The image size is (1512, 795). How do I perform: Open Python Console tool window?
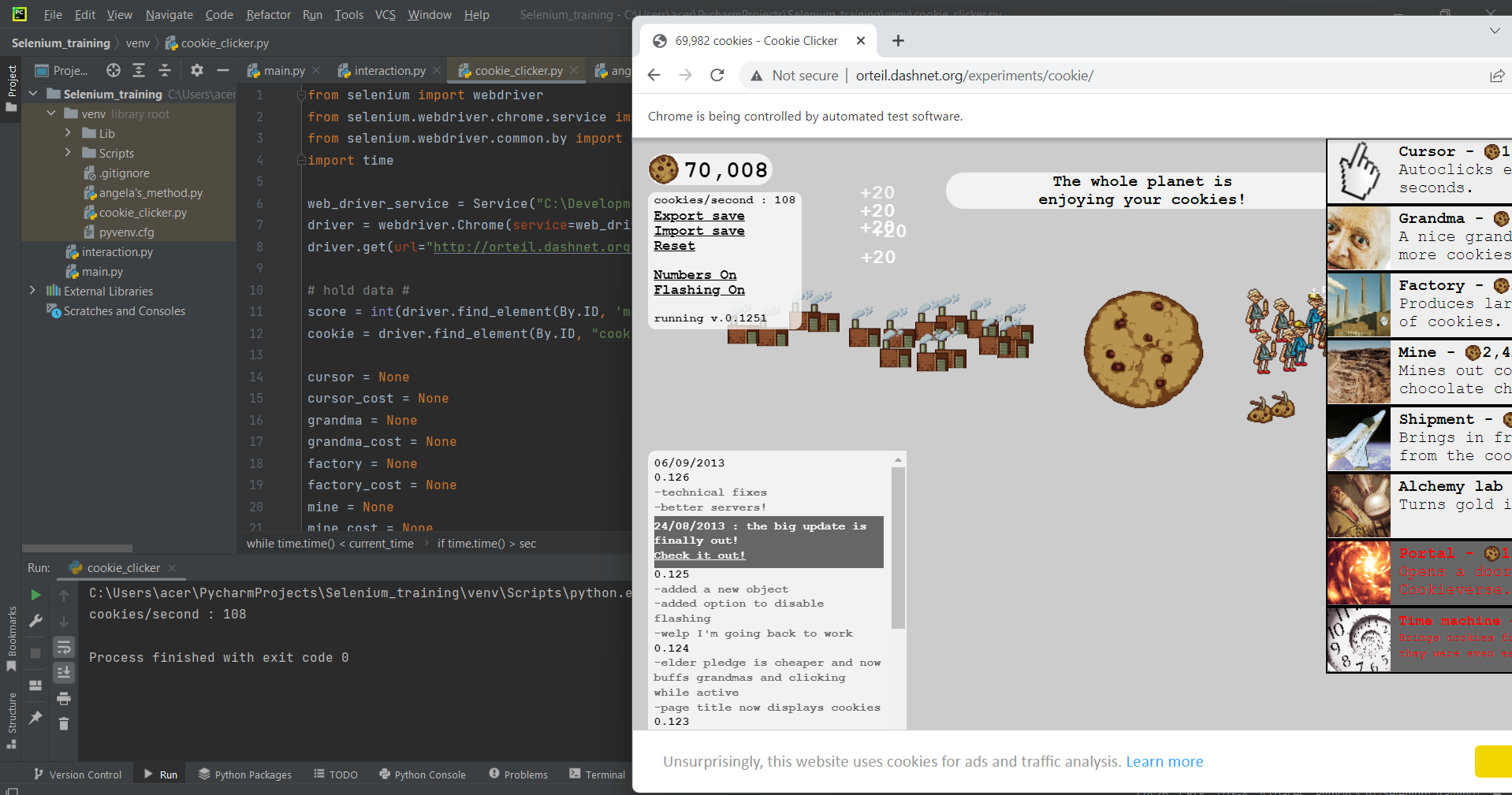[423, 775]
